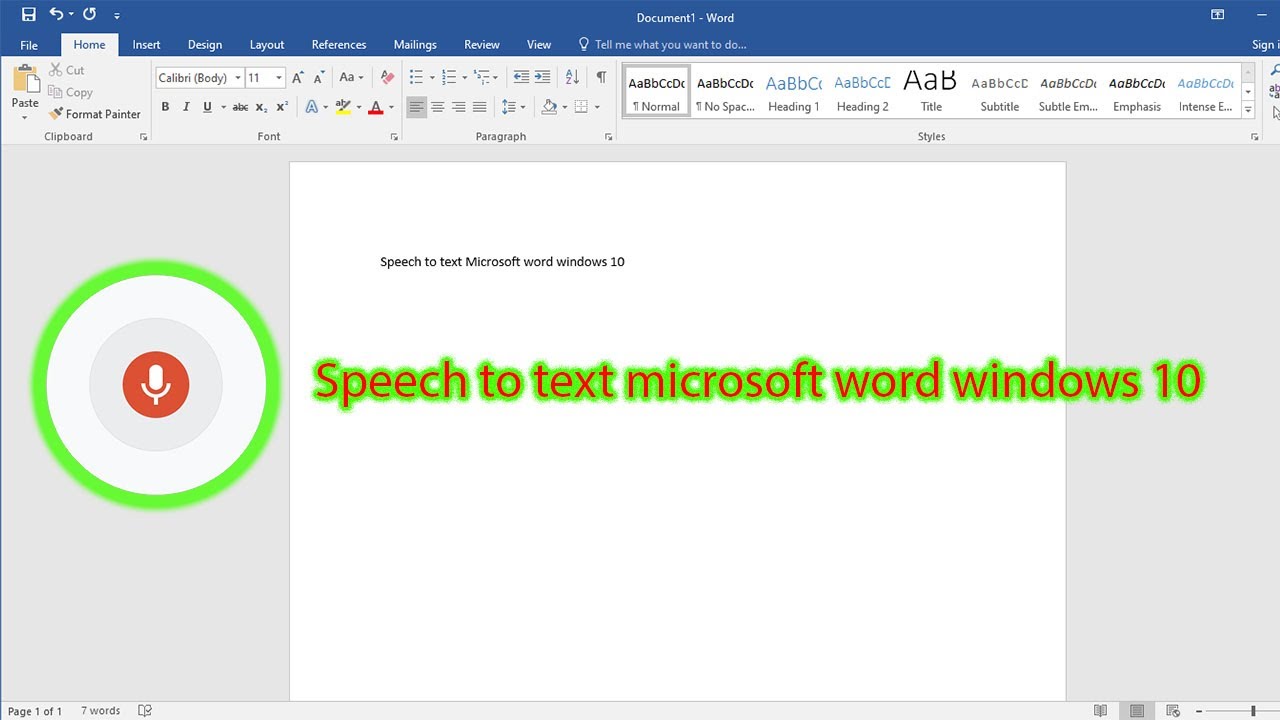Switch to Read Mode view

(x=1100, y=711)
